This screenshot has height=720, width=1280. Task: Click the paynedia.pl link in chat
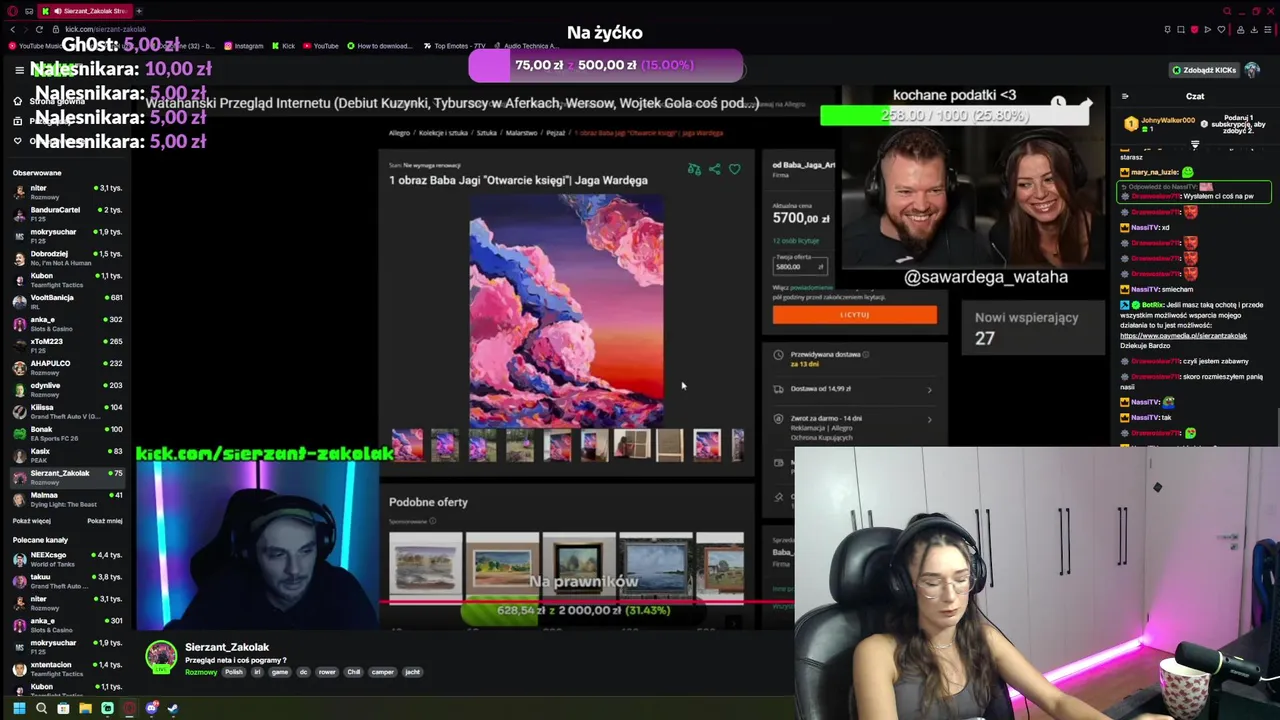pyautogui.click(x=1183, y=336)
